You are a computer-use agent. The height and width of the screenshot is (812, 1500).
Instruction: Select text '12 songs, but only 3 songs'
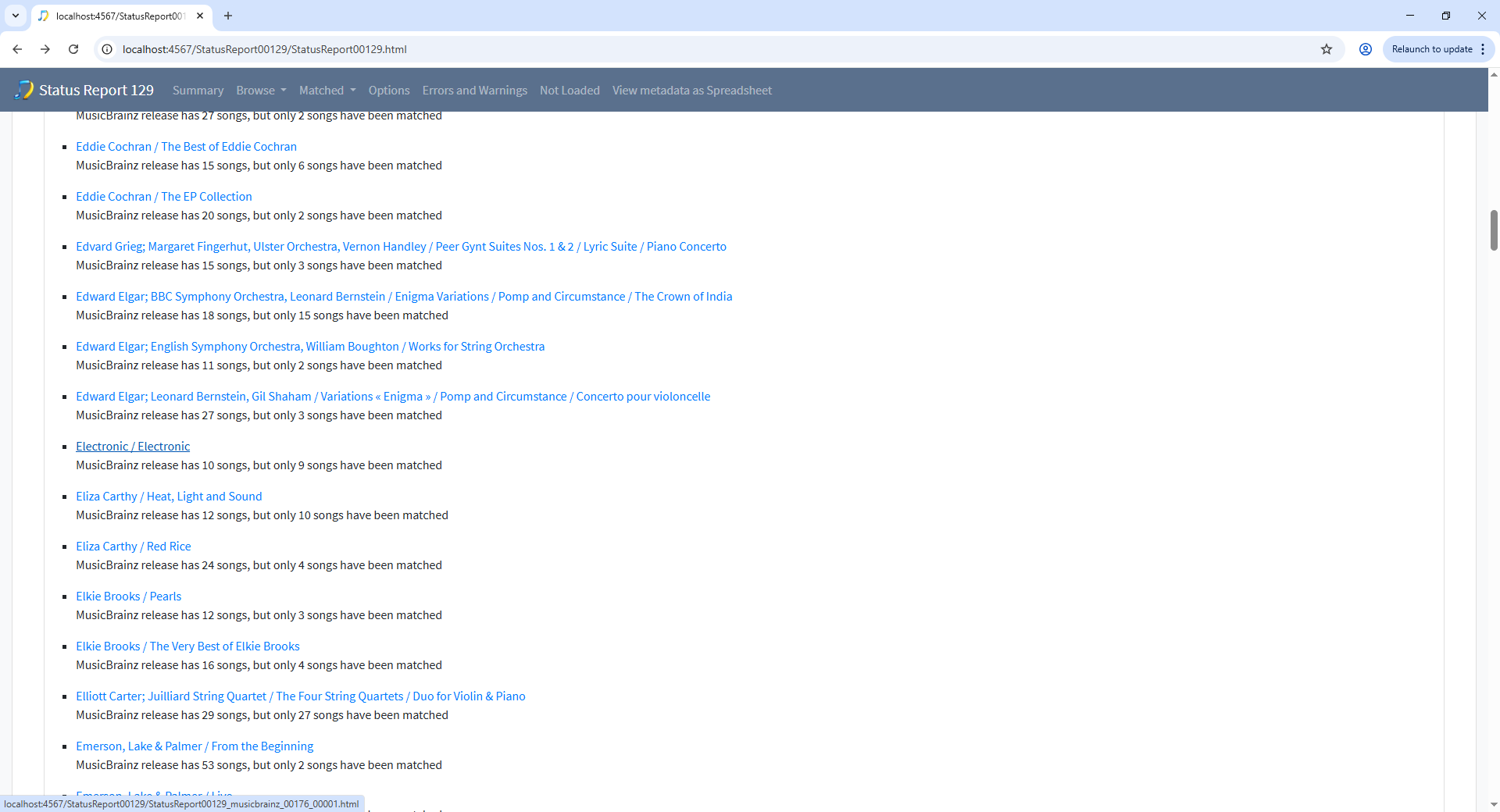(270, 615)
